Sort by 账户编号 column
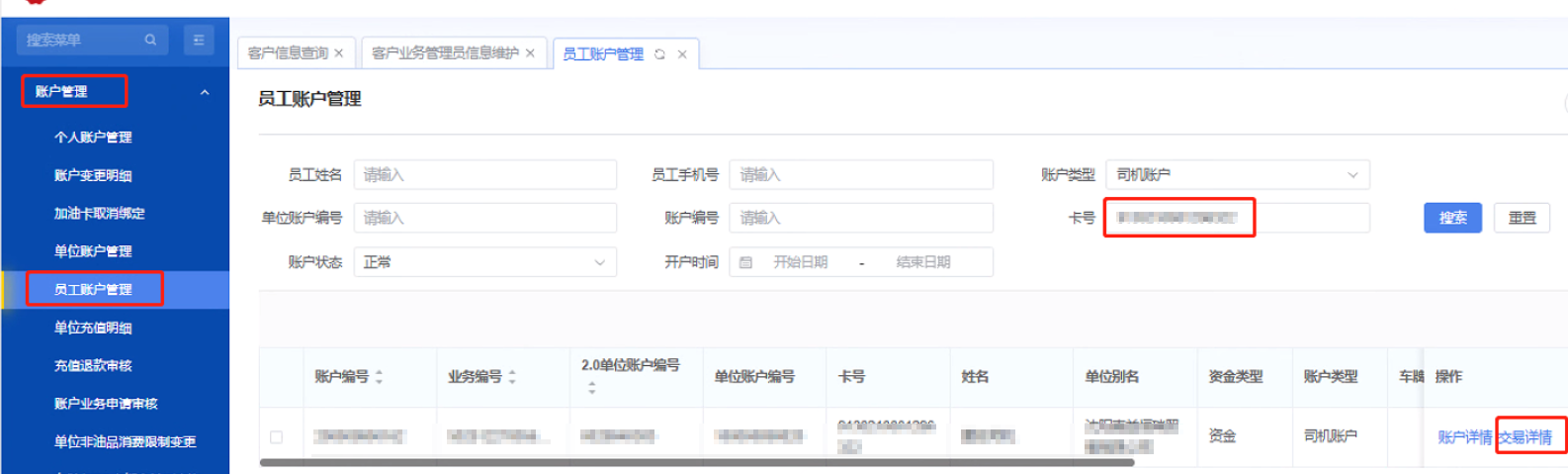This screenshot has width=1568, height=474. 379,377
